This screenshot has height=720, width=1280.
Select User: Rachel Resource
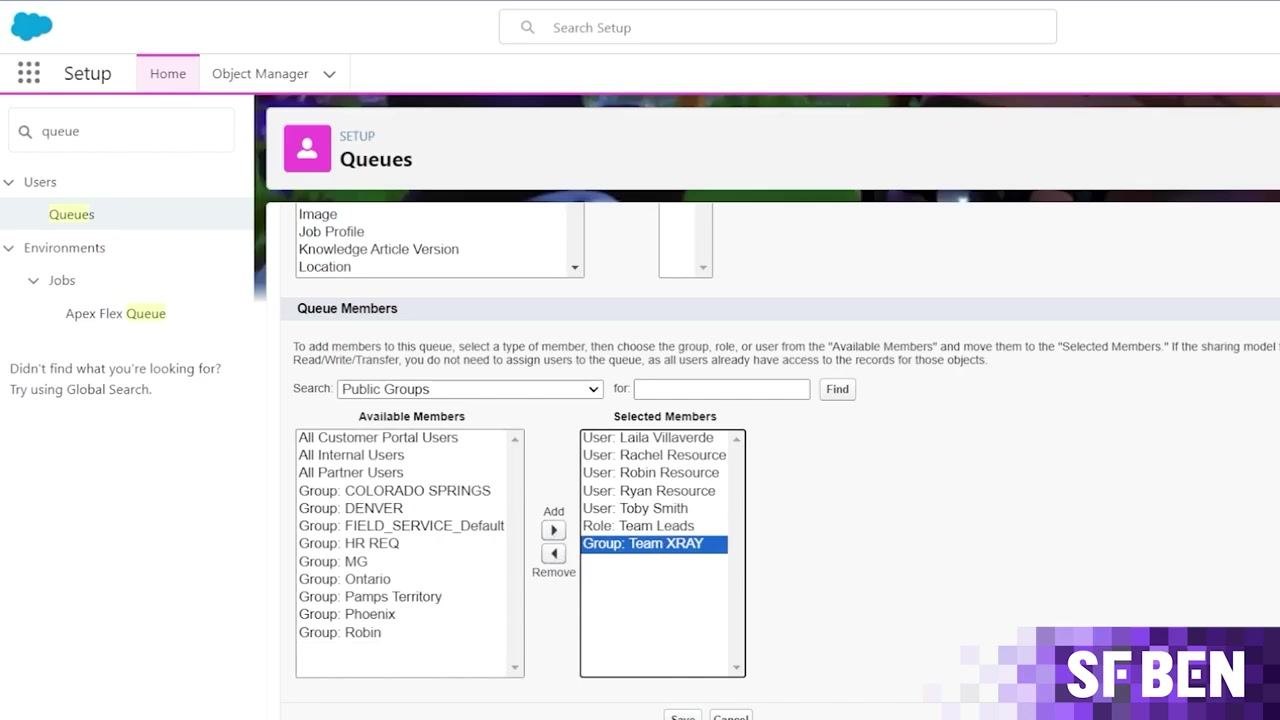click(655, 455)
